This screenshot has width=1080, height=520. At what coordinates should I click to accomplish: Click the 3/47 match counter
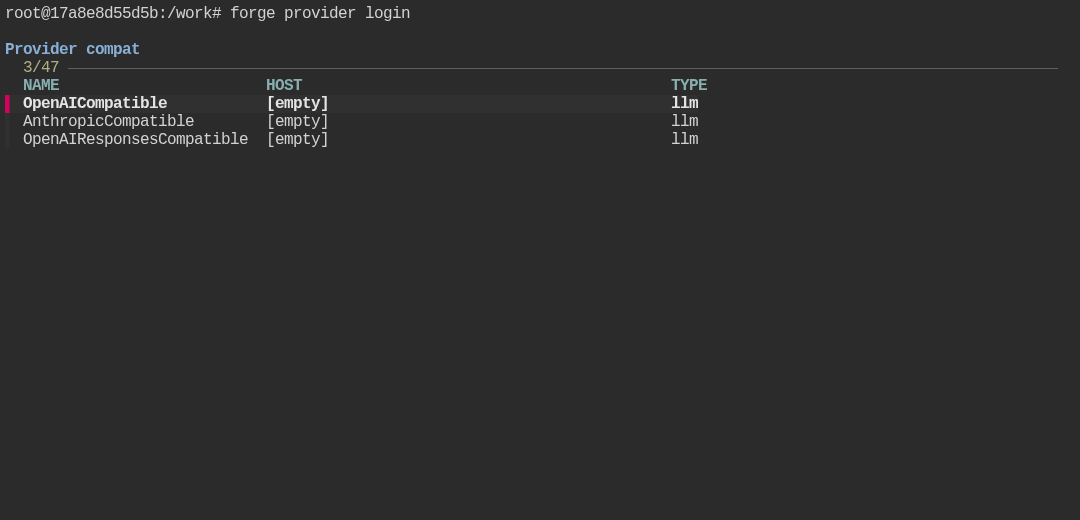pyautogui.click(x=41, y=67)
